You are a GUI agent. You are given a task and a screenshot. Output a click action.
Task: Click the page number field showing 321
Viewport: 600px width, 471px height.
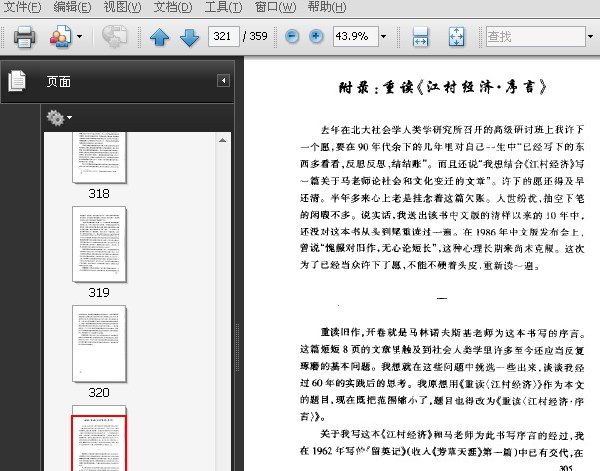[x=224, y=36]
